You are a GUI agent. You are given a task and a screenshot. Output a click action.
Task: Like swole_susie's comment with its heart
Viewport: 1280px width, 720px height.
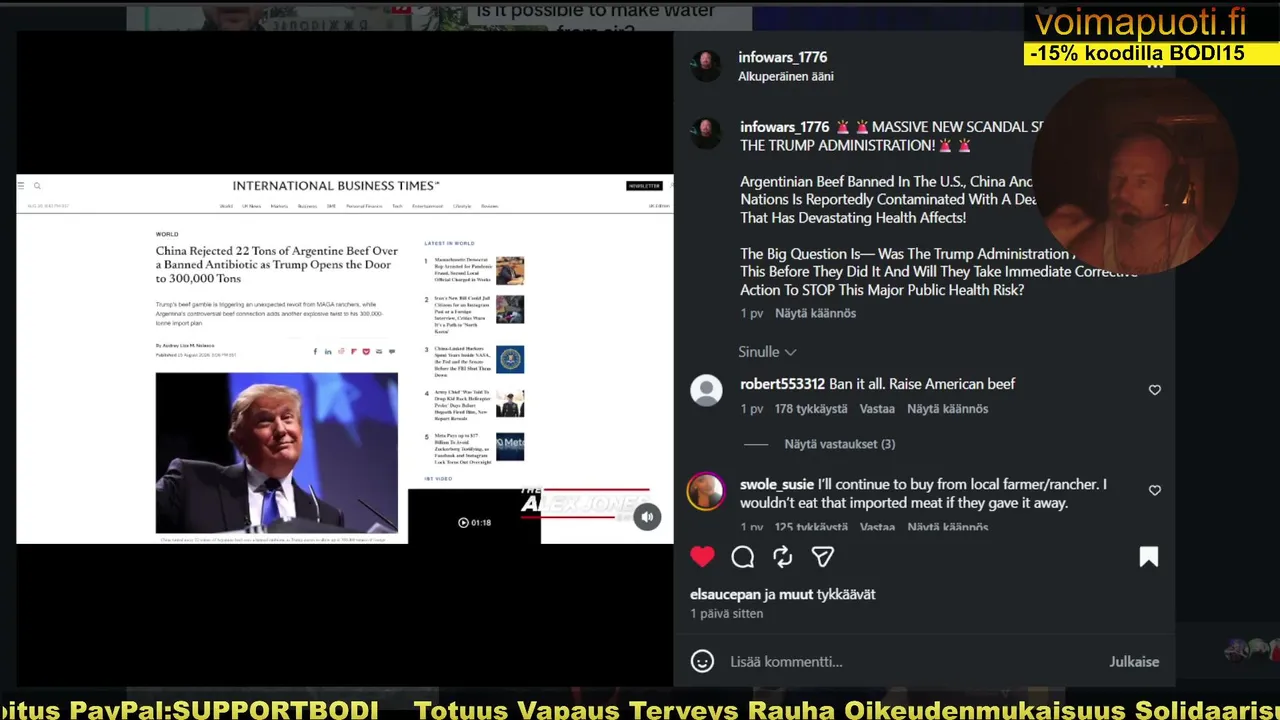(x=1155, y=491)
